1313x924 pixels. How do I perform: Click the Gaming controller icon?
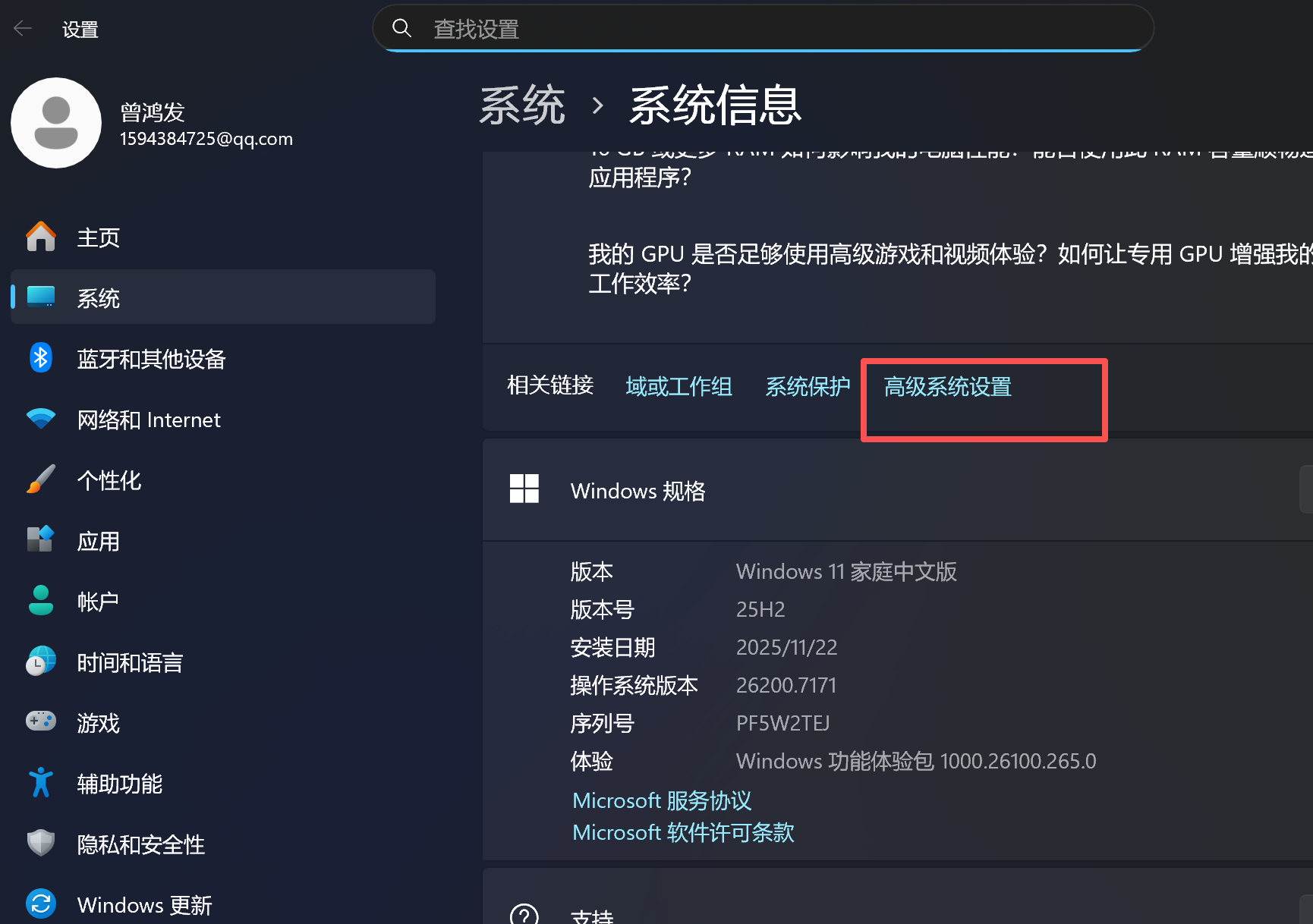point(41,721)
